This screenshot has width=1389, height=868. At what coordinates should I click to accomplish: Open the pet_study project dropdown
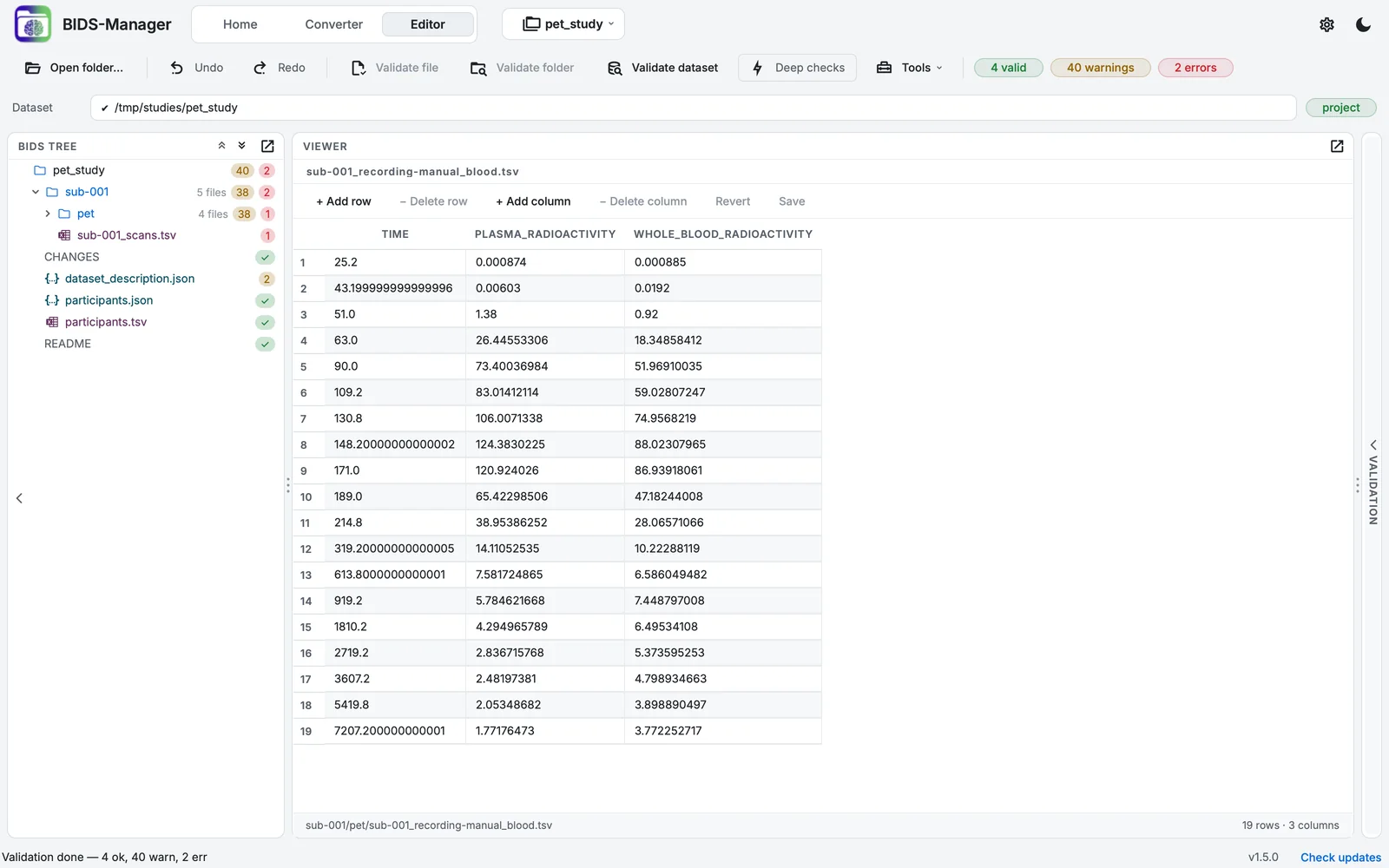(563, 24)
